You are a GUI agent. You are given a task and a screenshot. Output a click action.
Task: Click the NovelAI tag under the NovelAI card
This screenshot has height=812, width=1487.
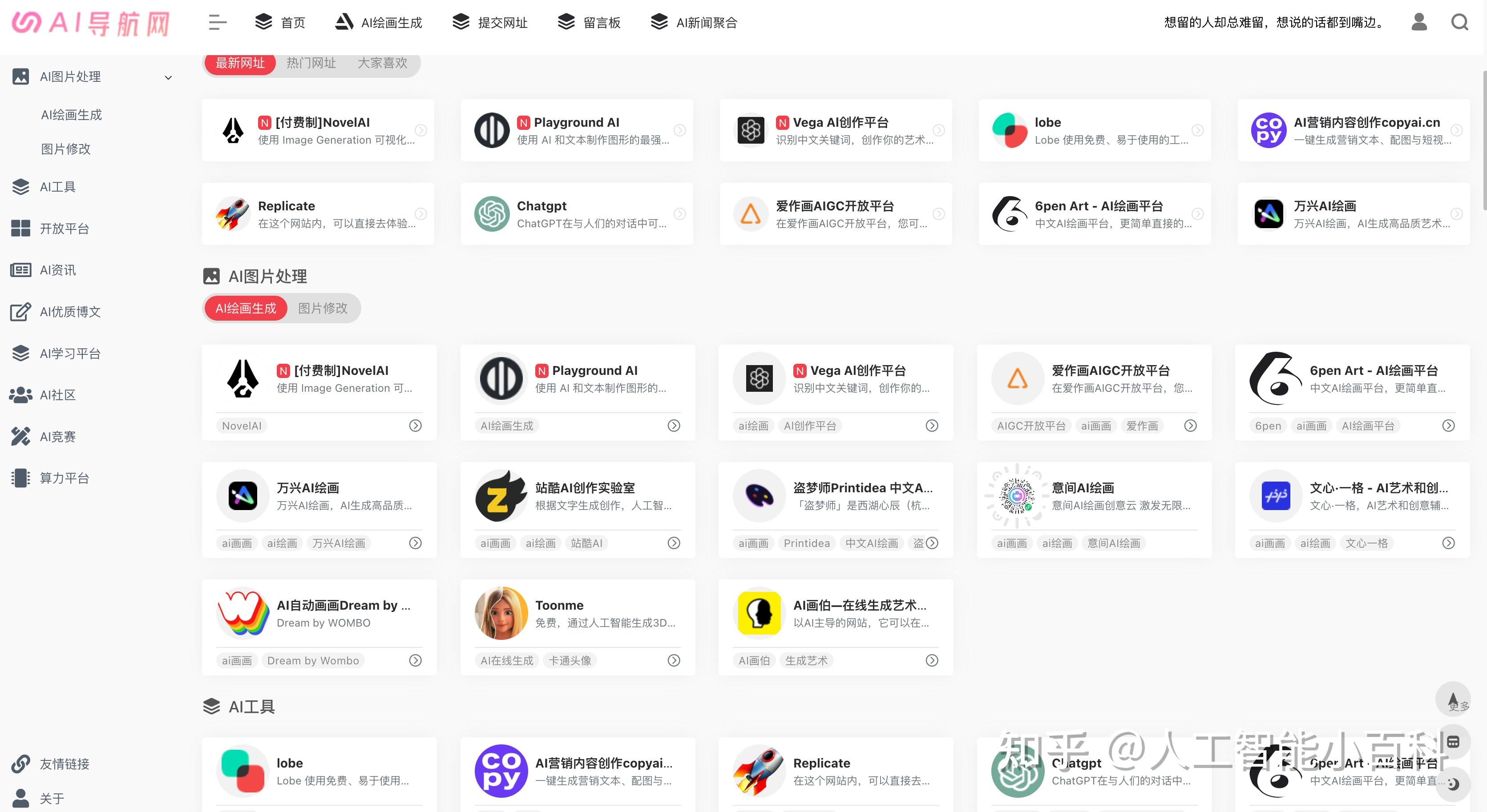click(241, 426)
